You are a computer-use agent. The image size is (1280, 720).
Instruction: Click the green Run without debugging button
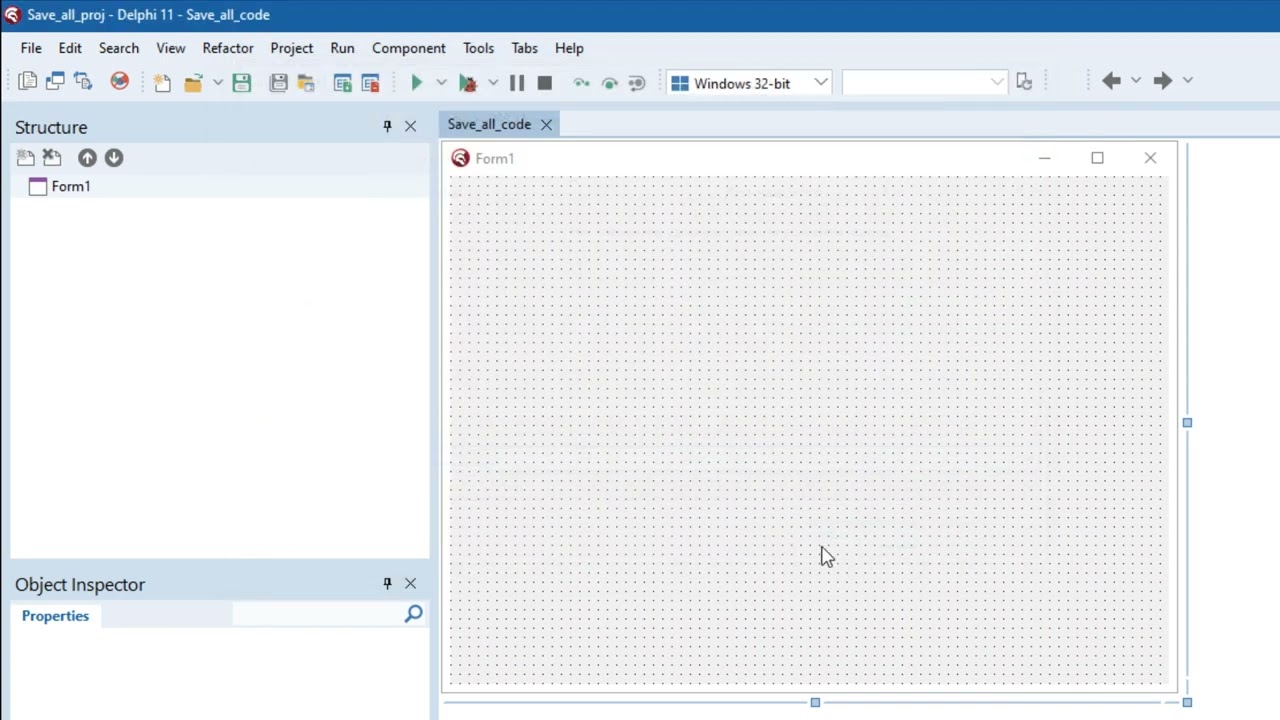(x=417, y=83)
